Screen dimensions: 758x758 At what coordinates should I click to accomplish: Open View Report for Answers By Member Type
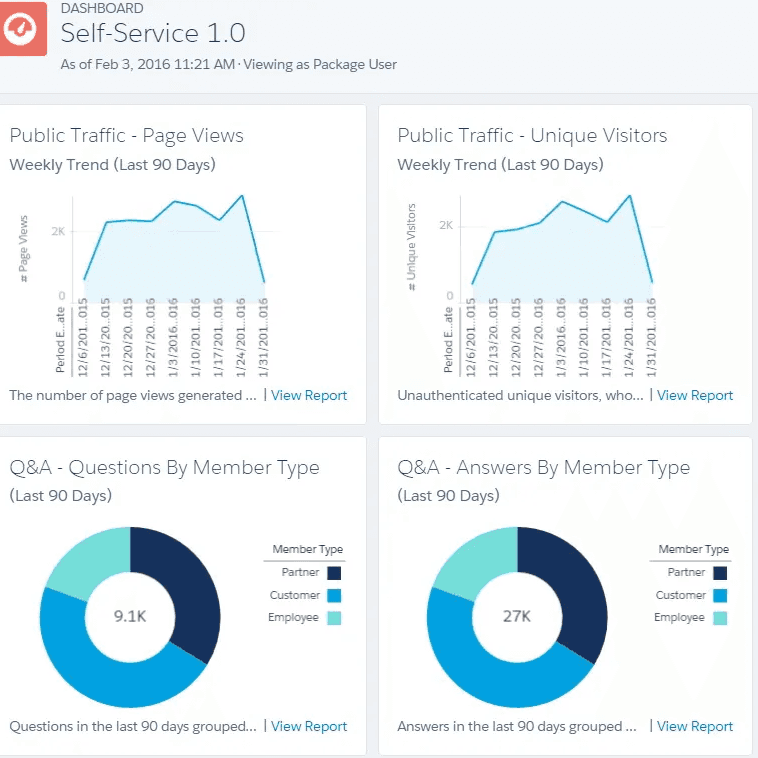click(695, 726)
